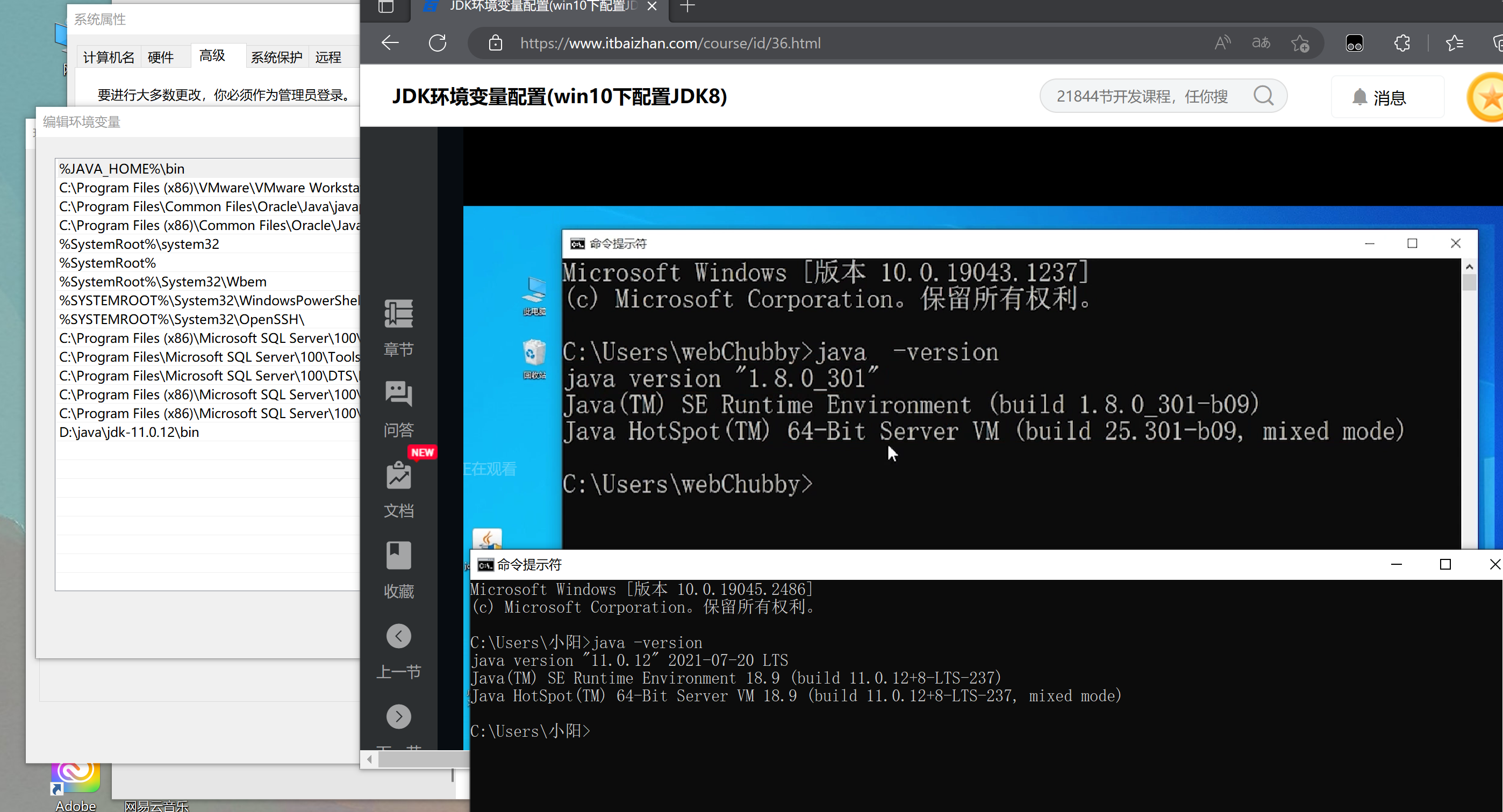Open the translate page option
The height and width of the screenshot is (812, 1503).
[1261, 43]
